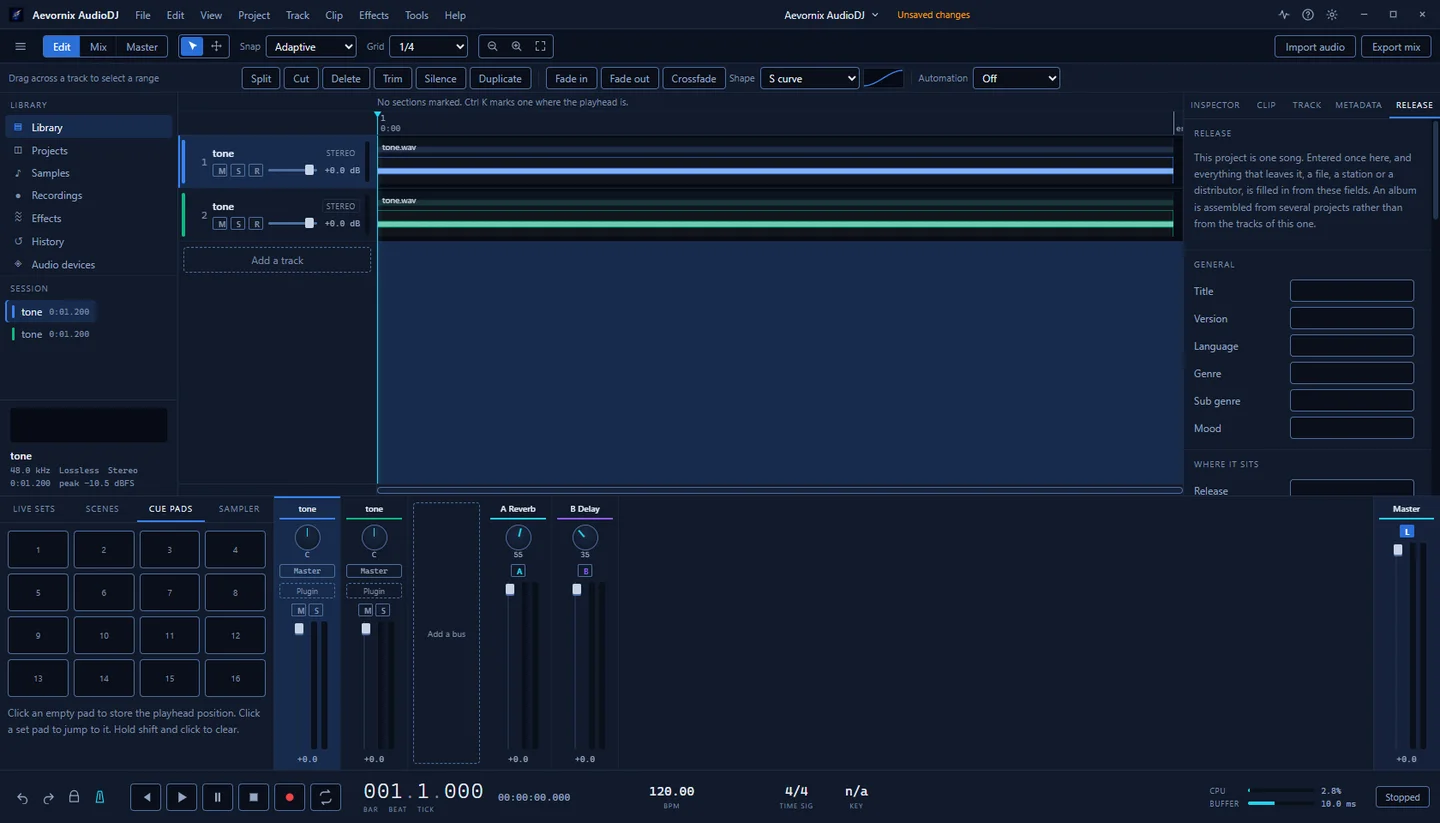The width and height of the screenshot is (1440, 823).
Task: Click the Export mix button
Action: point(1396,47)
